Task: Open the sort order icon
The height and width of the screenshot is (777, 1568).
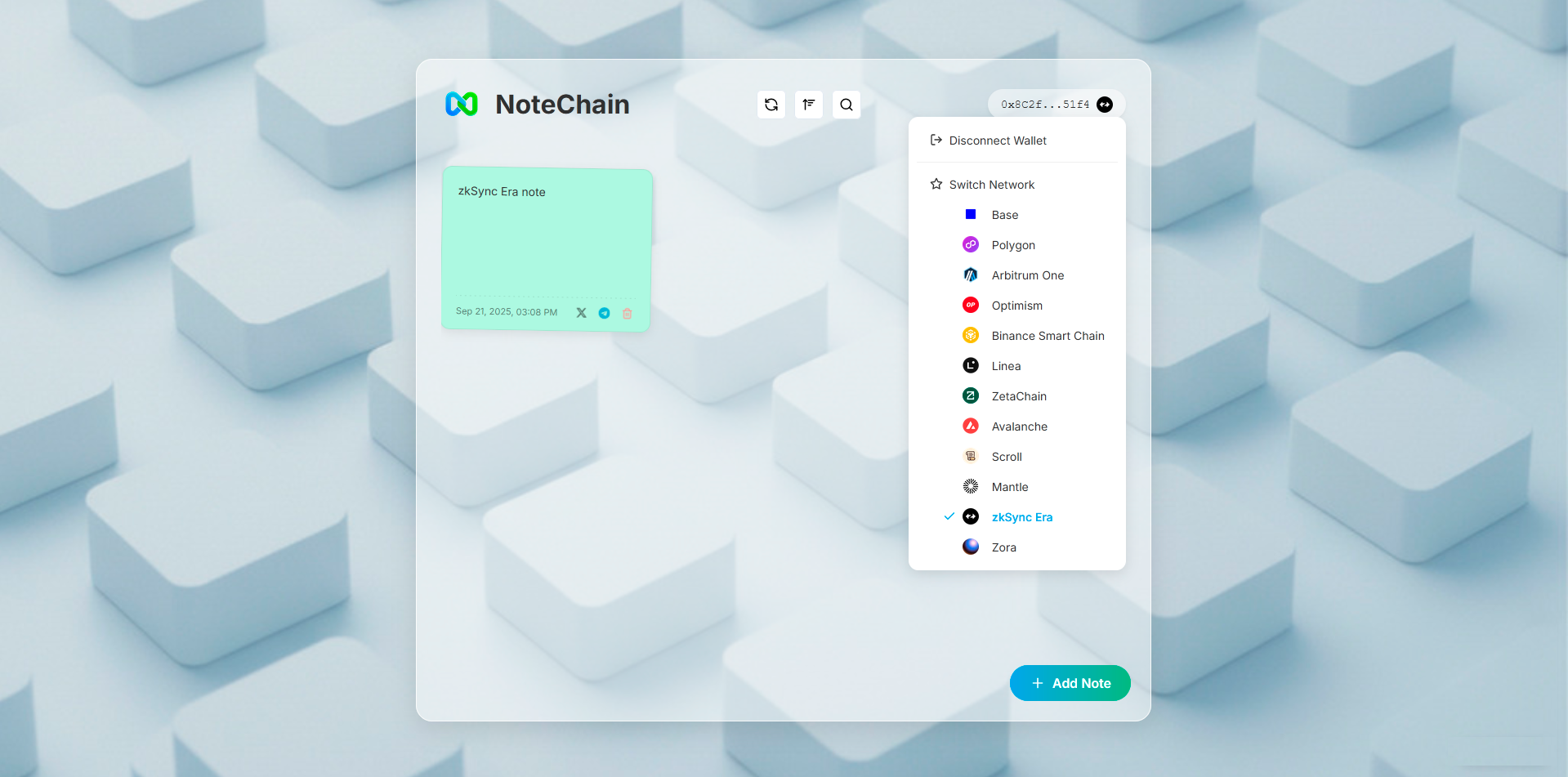Action: (x=808, y=104)
